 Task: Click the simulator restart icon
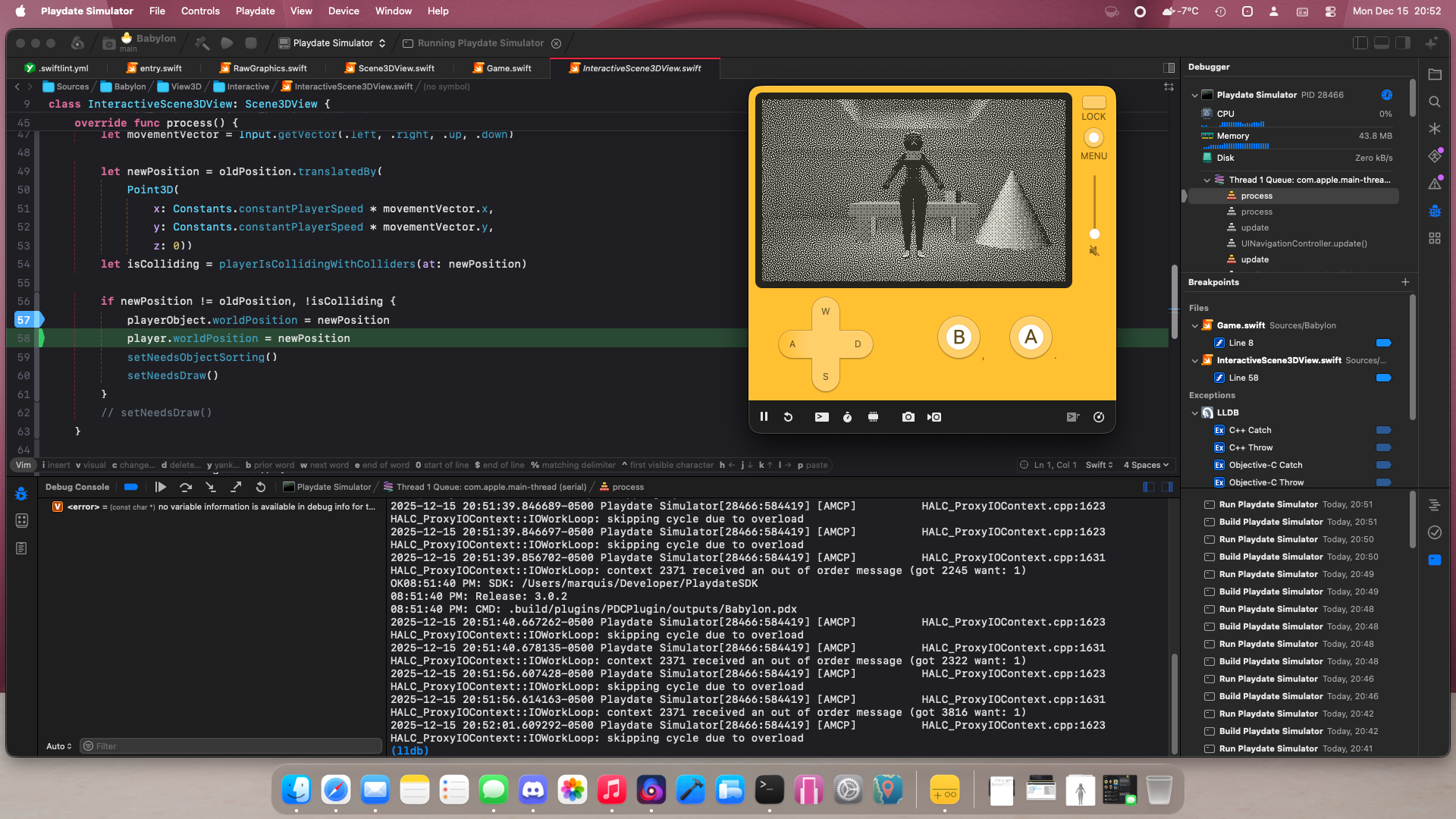click(x=788, y=417)
